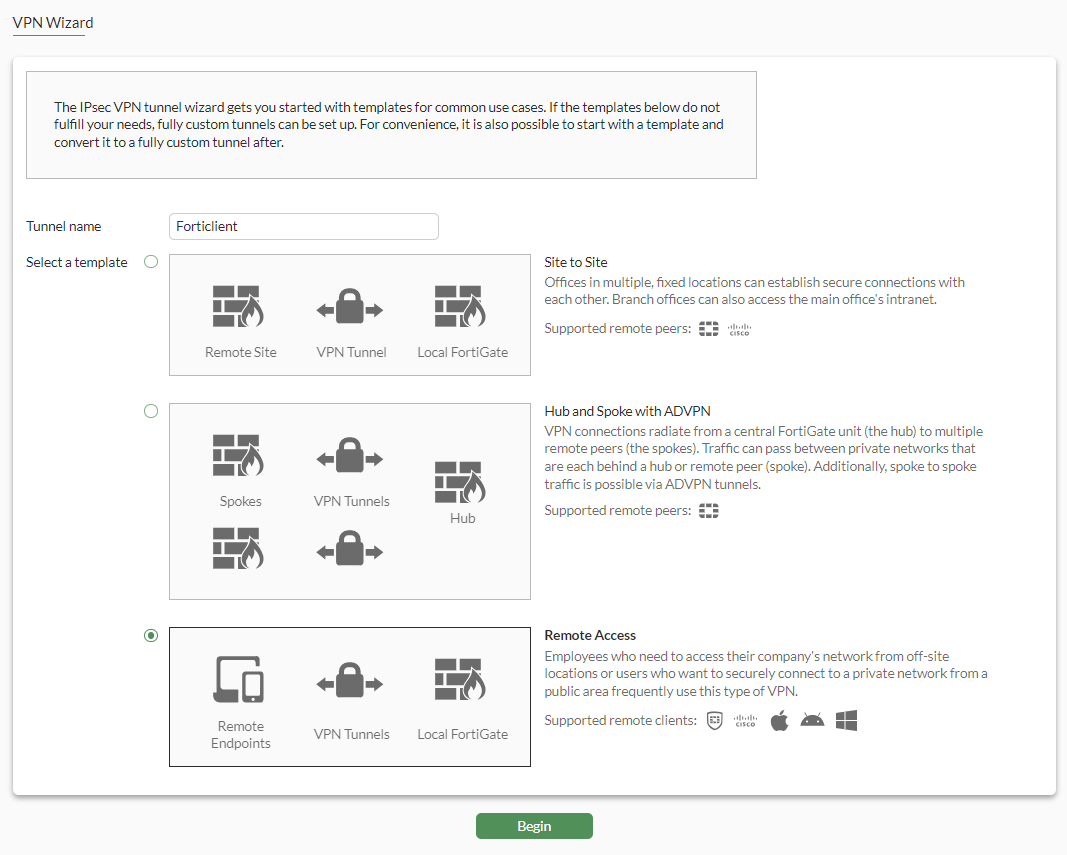Image resolution: width=1067 pixels, height=855 pixels.
Task: Click the Tunnel name field containing Forticlient
Action: pos(303,226)
